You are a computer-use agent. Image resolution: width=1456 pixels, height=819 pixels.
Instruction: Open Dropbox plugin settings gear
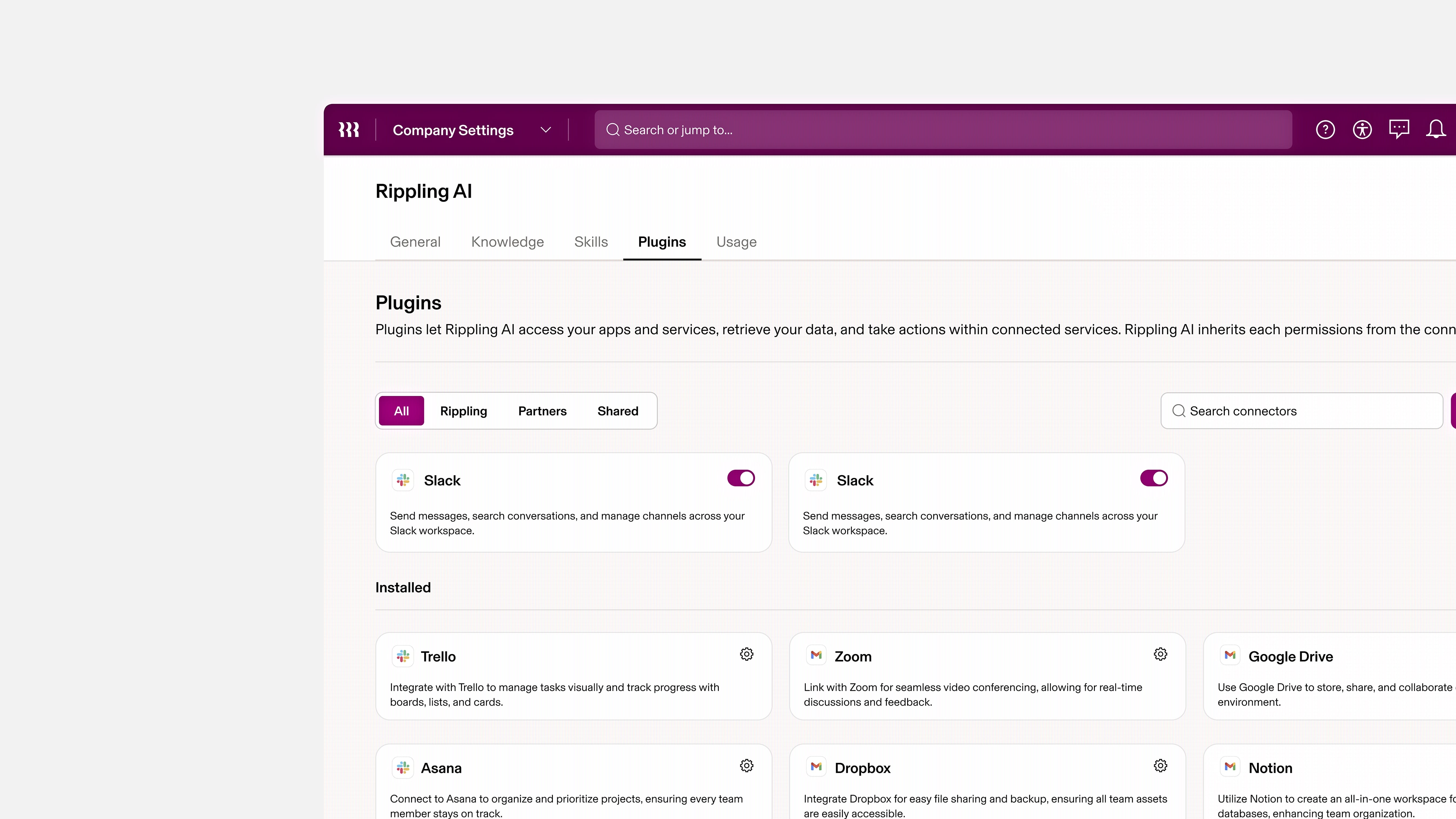pyautogui.click(x=1160, y=765)
